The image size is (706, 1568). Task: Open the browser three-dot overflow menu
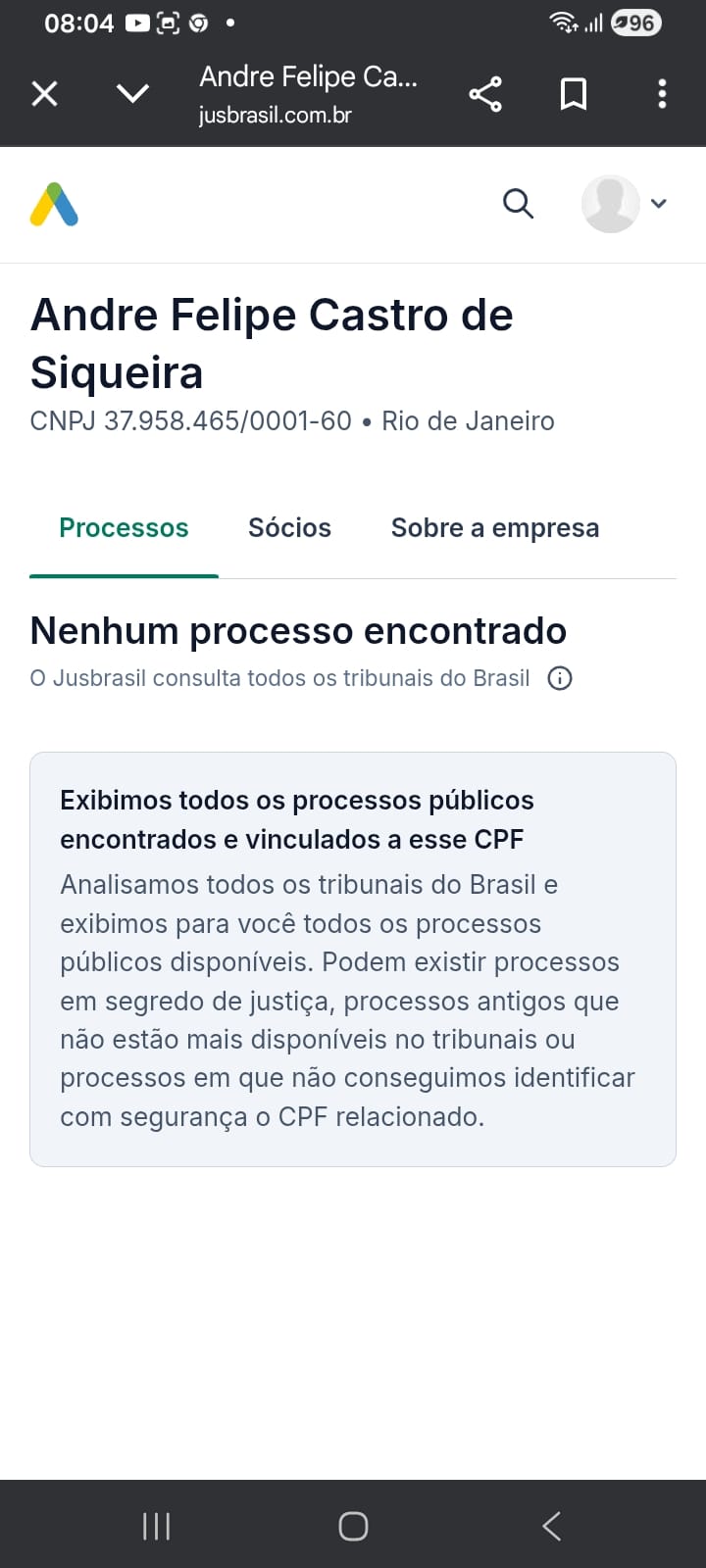[663, 94]
